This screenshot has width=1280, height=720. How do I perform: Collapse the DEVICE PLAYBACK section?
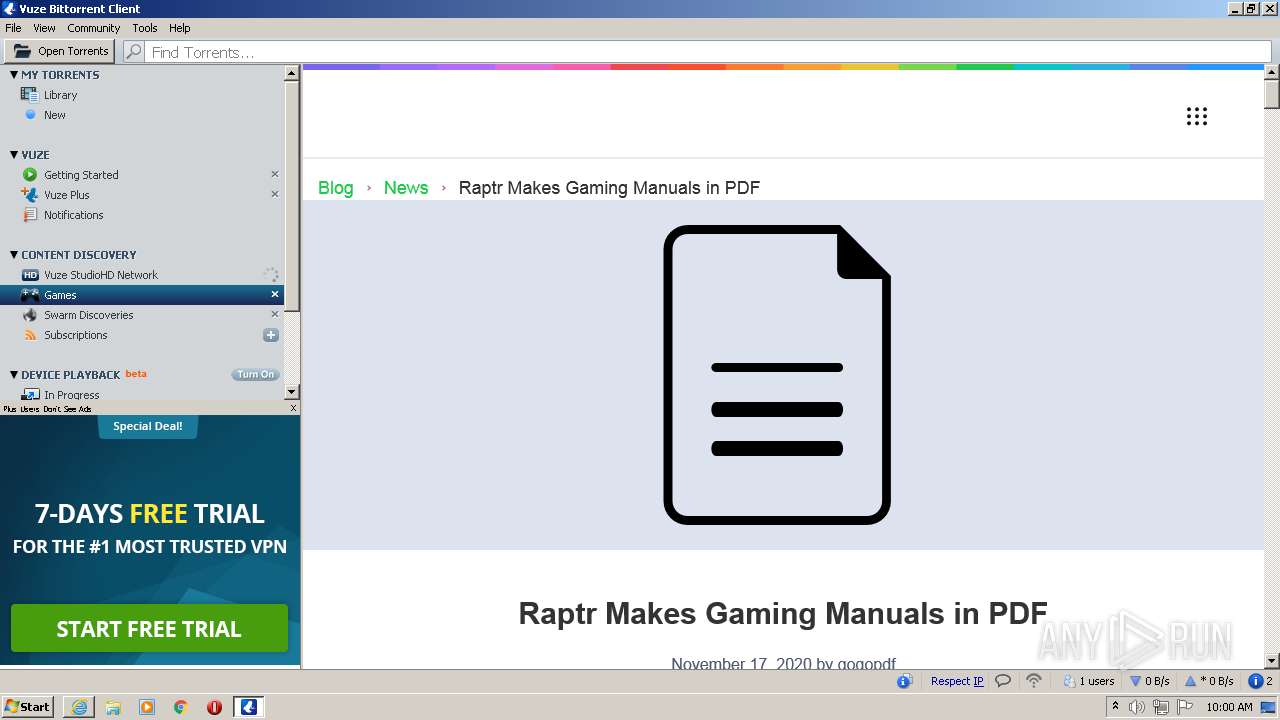(x=14, y=375)
